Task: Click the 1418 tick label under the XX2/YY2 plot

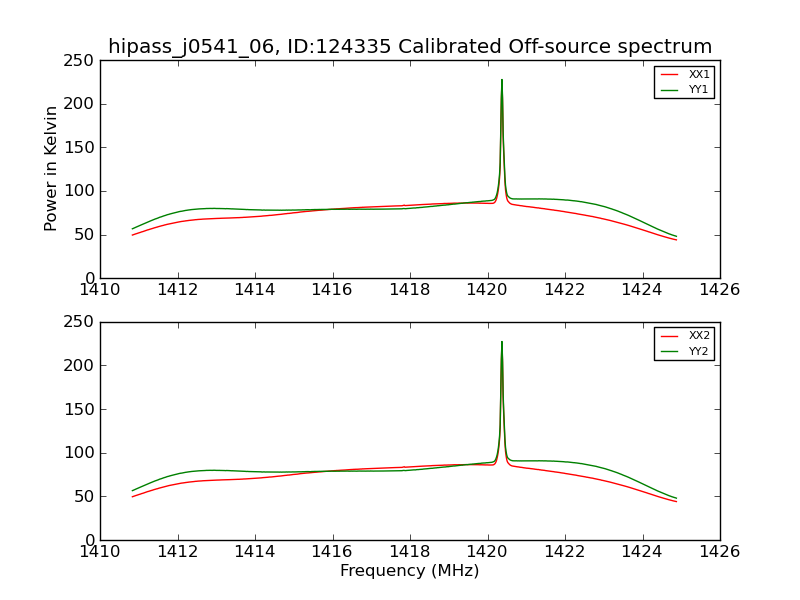Action: (x=410, y=552)
